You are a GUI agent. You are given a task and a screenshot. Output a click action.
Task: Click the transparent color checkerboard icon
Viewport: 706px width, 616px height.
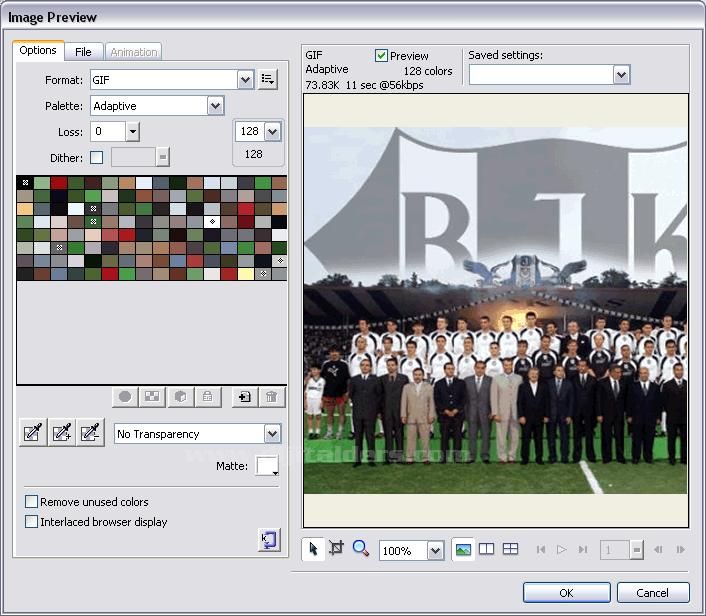point(152,397)
